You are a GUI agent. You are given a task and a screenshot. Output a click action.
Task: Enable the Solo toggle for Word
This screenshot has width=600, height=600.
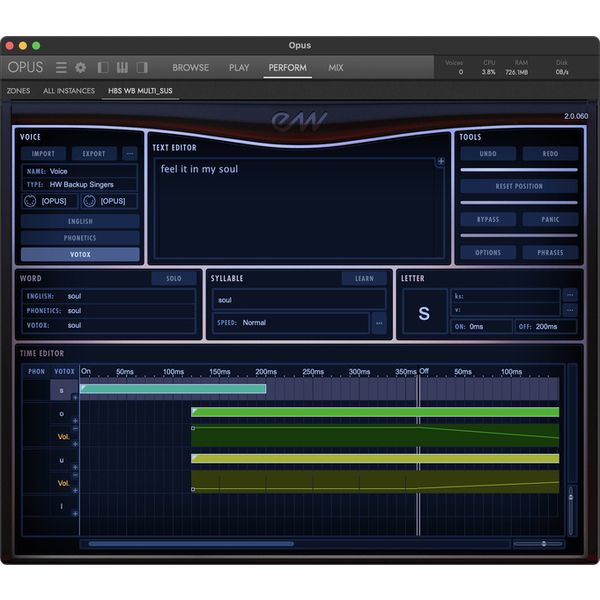coord(174,279)
